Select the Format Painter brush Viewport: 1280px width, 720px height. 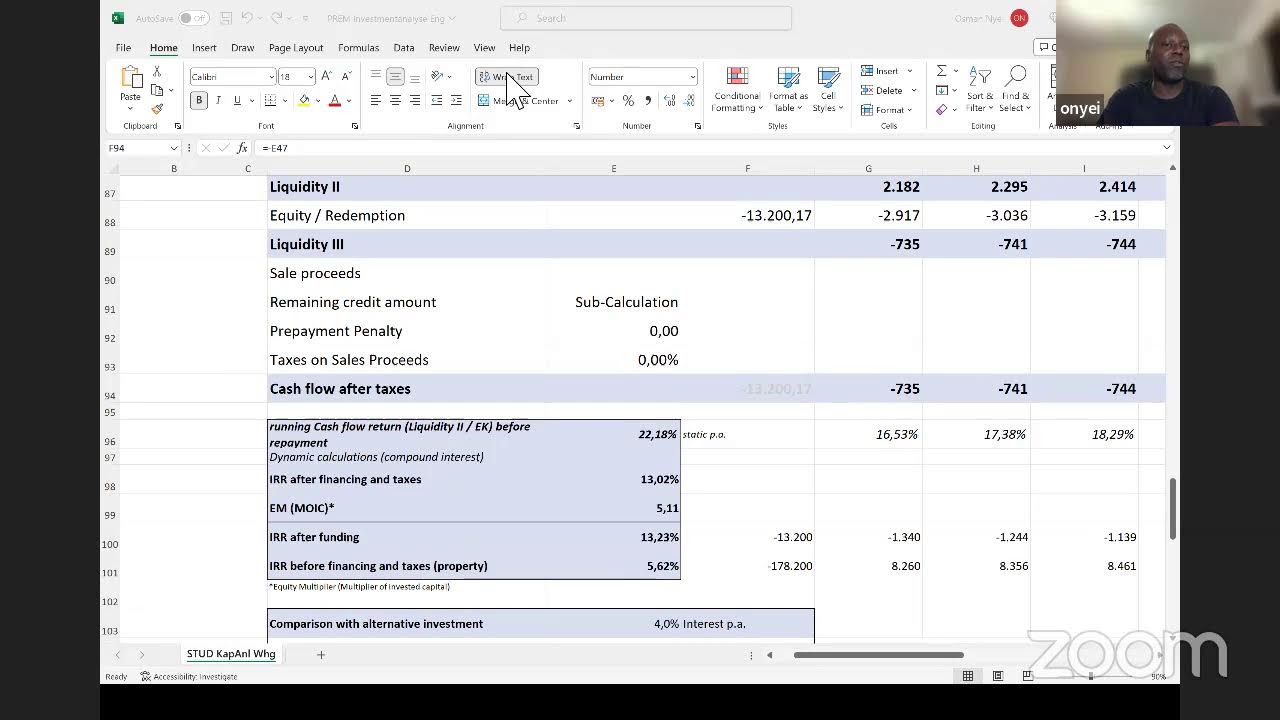(x=157, y=108)
